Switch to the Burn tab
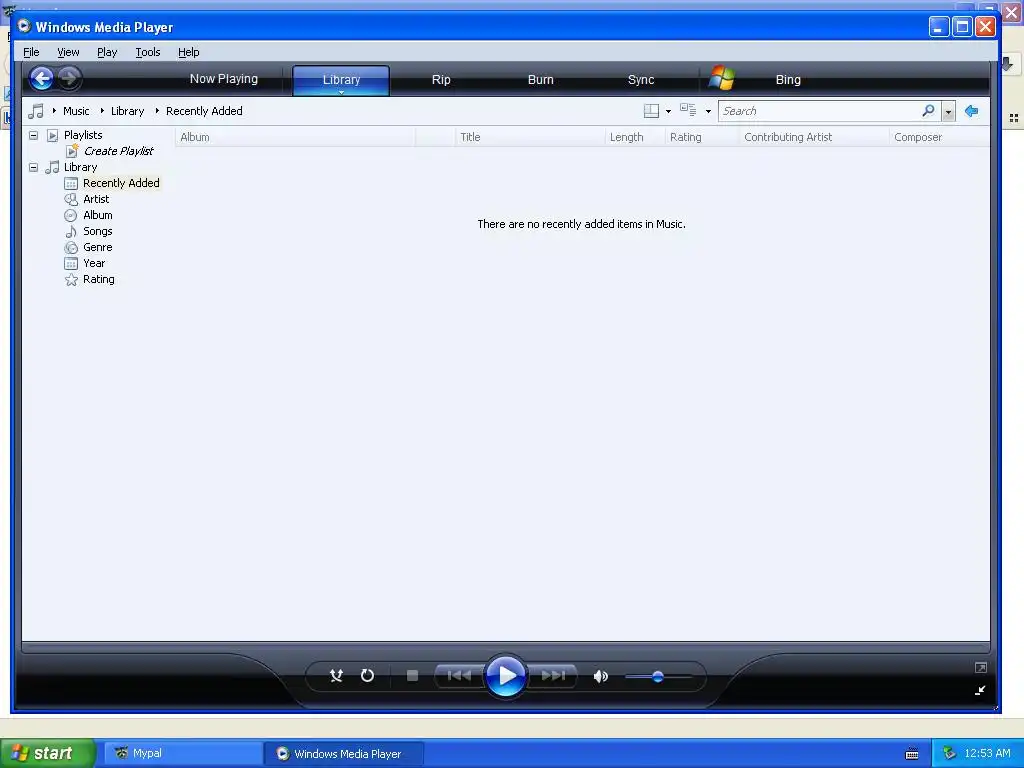Viewport: 1024px width, 768px height. (541, 80)
